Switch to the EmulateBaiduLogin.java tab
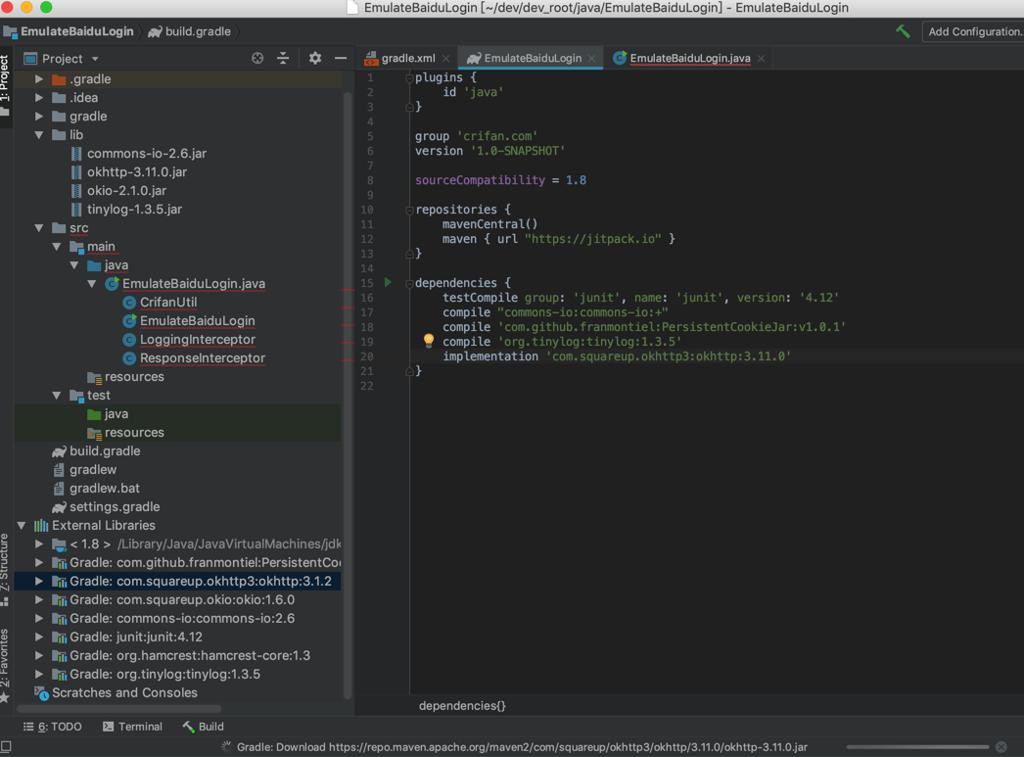Image resolution: width=1024 pixels, height=757 pixels. coord(689,58)
